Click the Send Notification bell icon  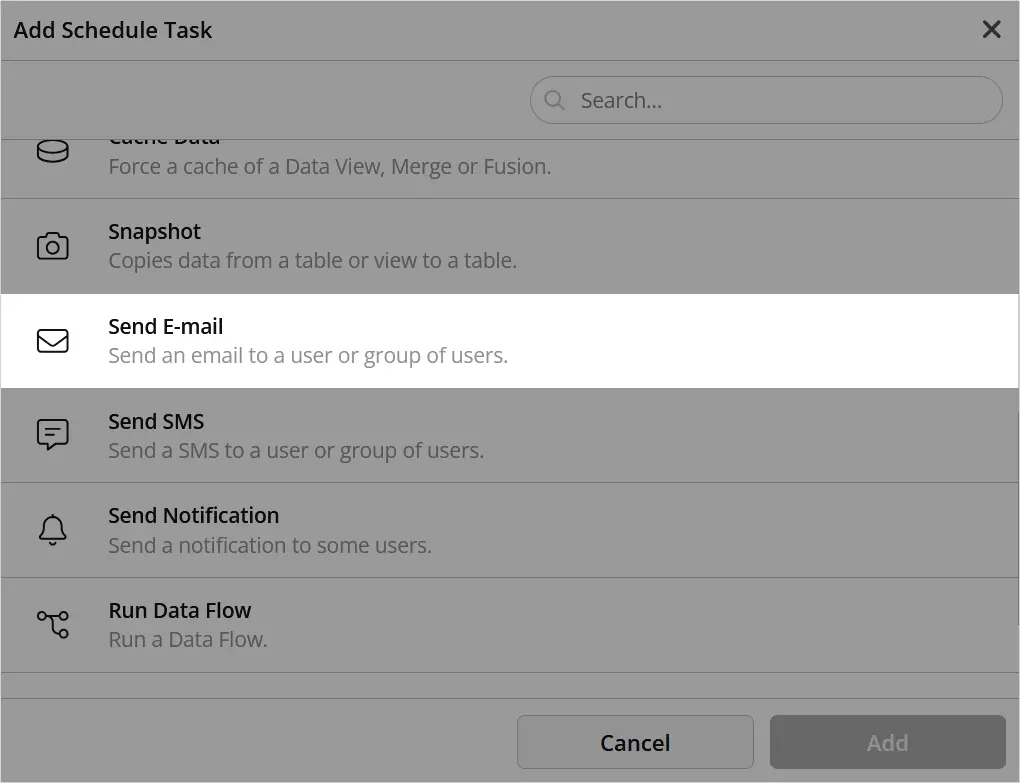click(x=52, y=530)
